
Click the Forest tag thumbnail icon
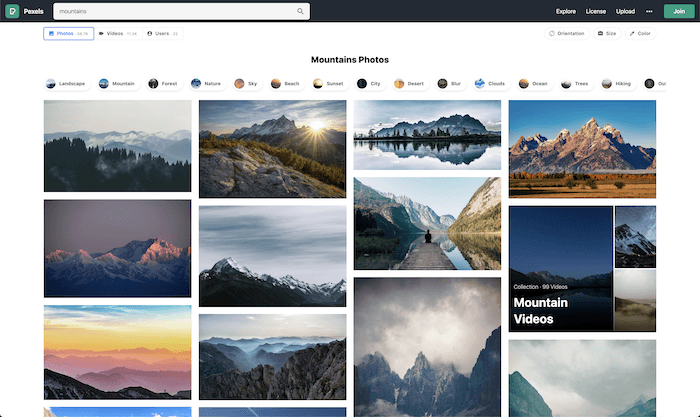tap(153, 83)
